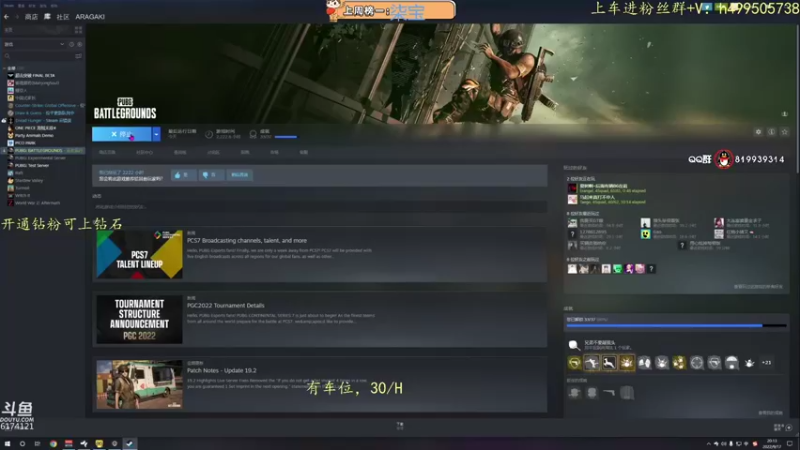Switch library to grid view icon
The height and width of the screenshot is (450, 800).
coord(78,30)
